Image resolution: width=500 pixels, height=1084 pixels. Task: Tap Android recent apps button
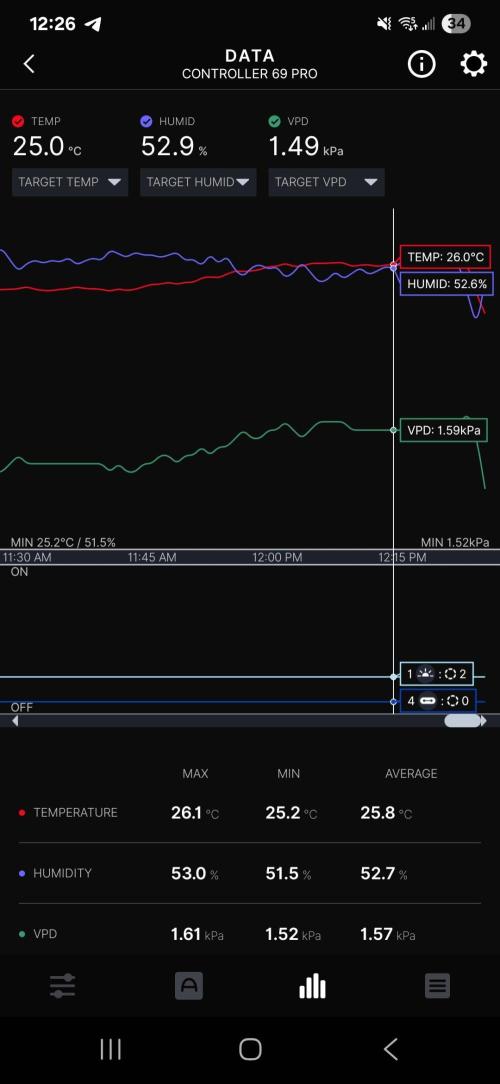point(110,1049)
